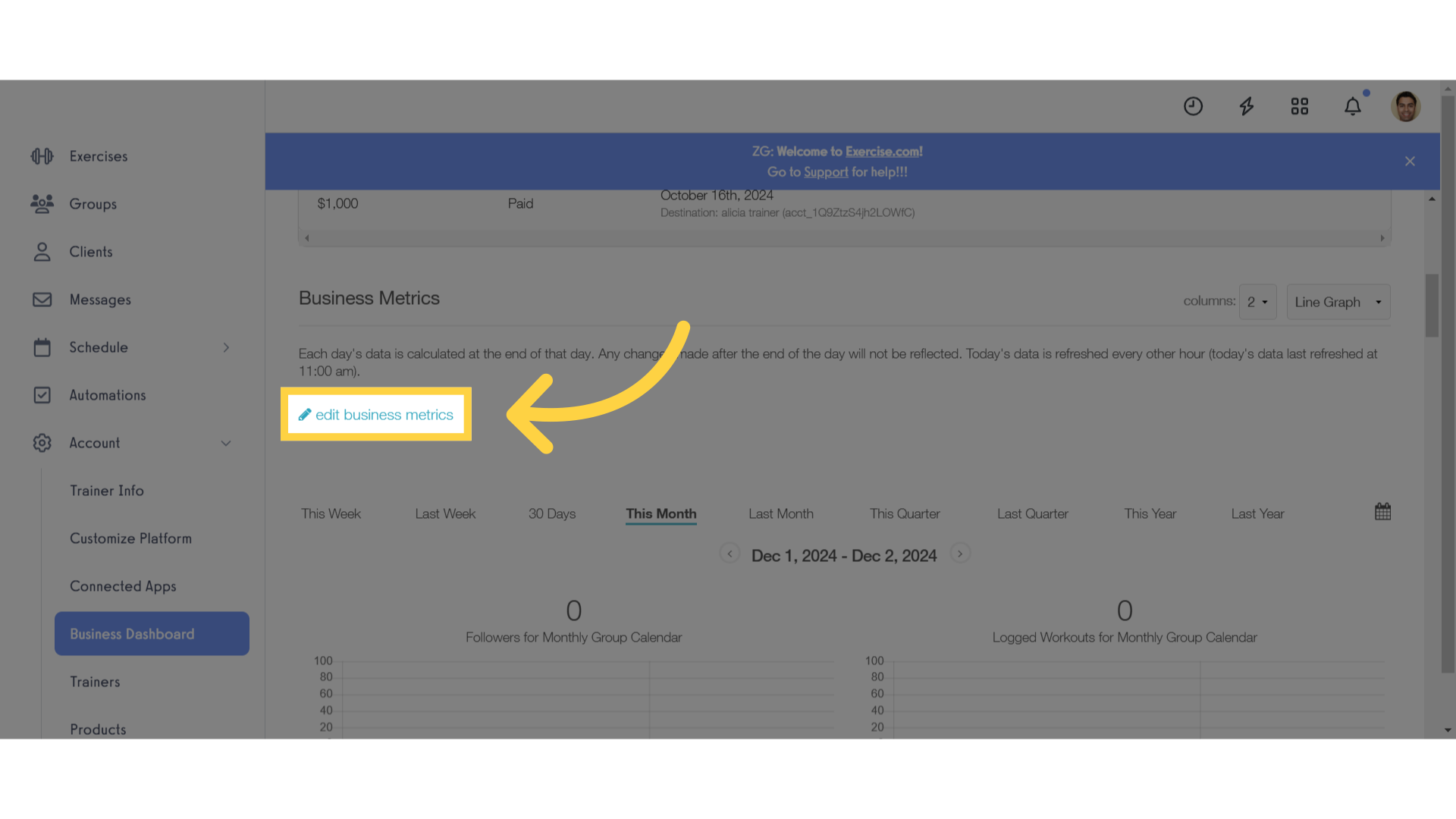Viewport: 1456px width, 819px height.
Task: Click the Automations sidebar icon
Action: tap(42, 394)
